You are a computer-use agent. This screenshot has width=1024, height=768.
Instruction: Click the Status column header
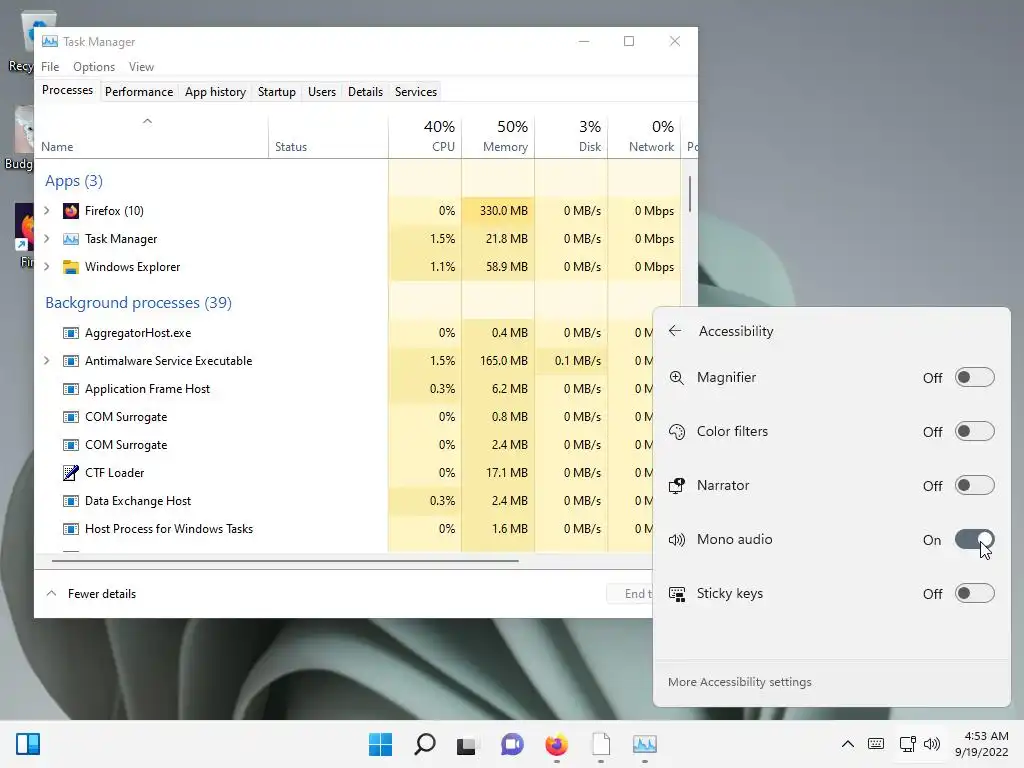[x=328, y=136]
